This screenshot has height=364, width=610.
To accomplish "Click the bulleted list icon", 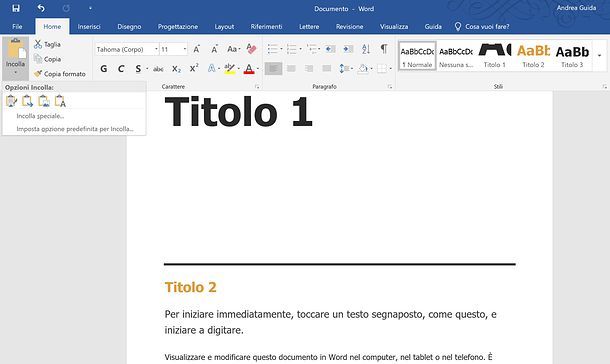I will pos(273,49).
